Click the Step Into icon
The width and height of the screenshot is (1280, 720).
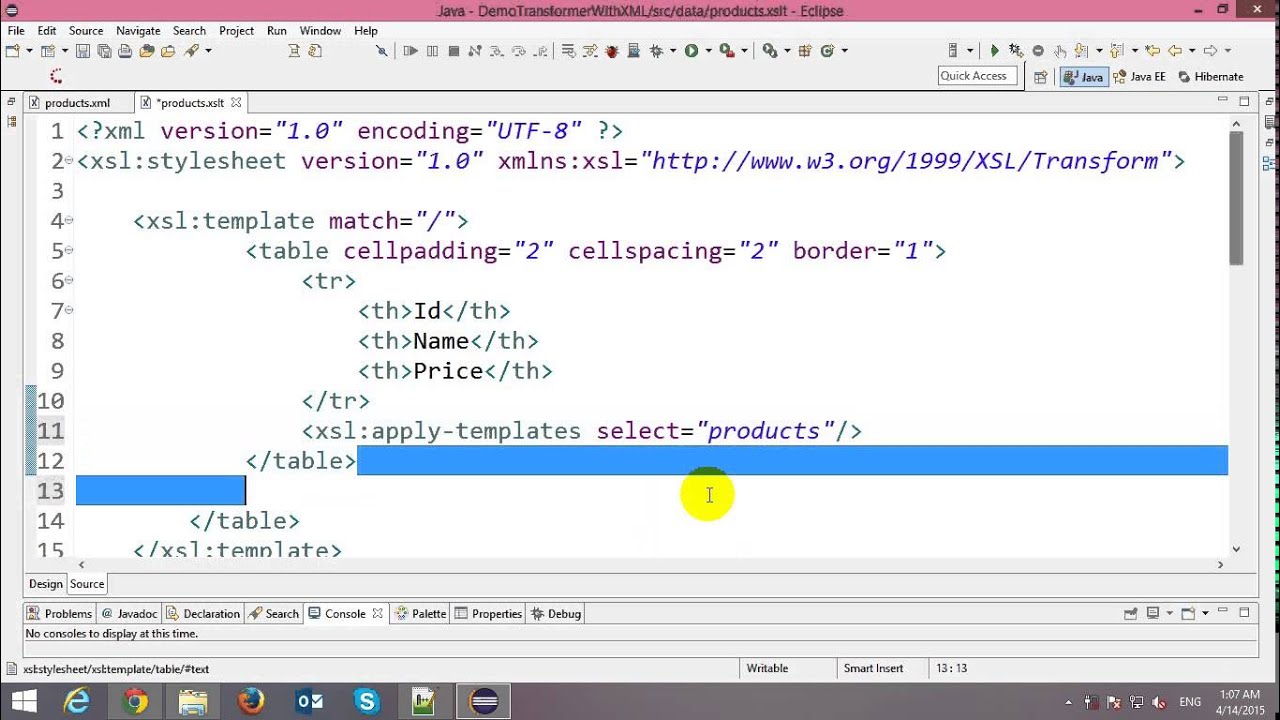(x=496, y=50)
